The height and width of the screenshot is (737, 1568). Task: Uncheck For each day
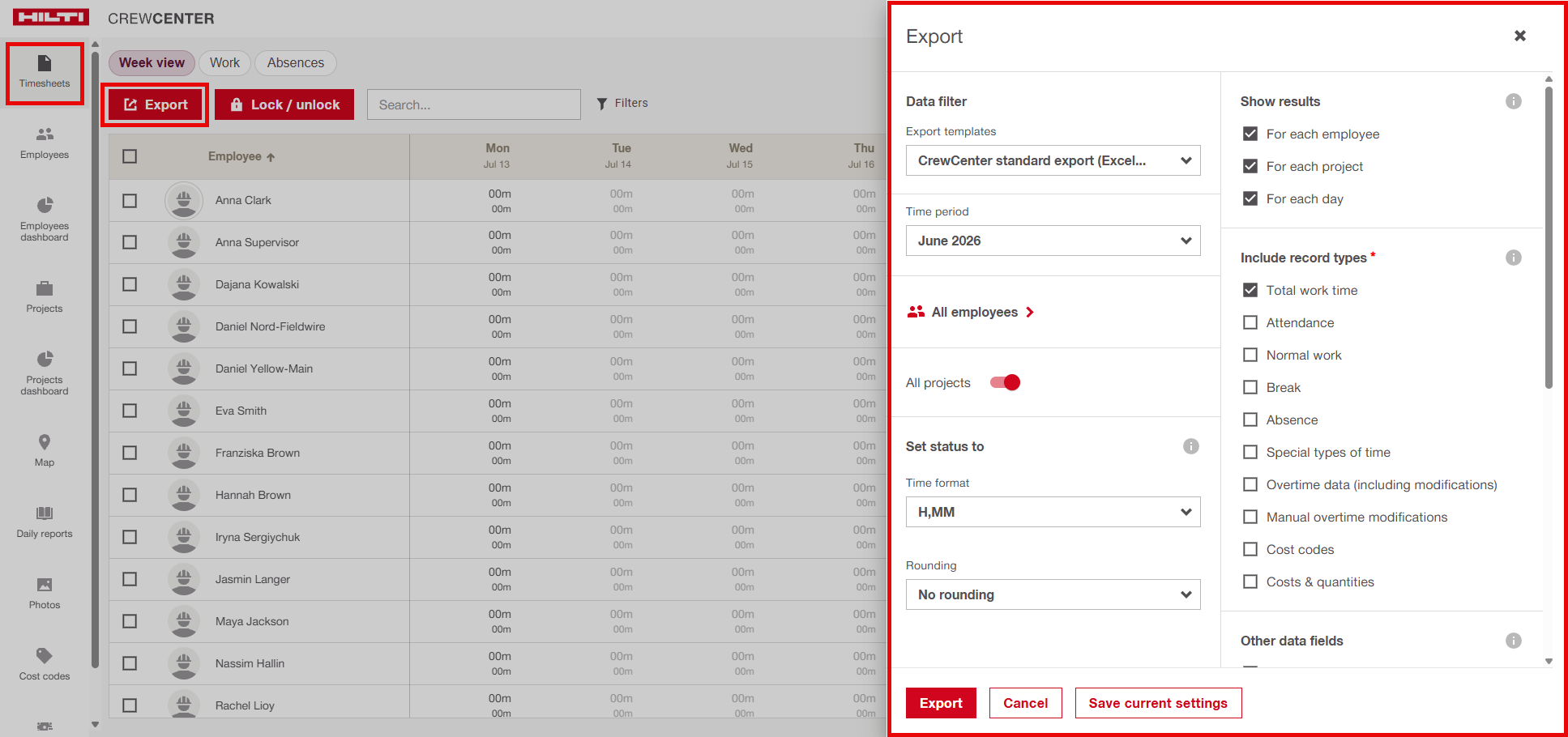[1250, 198]
